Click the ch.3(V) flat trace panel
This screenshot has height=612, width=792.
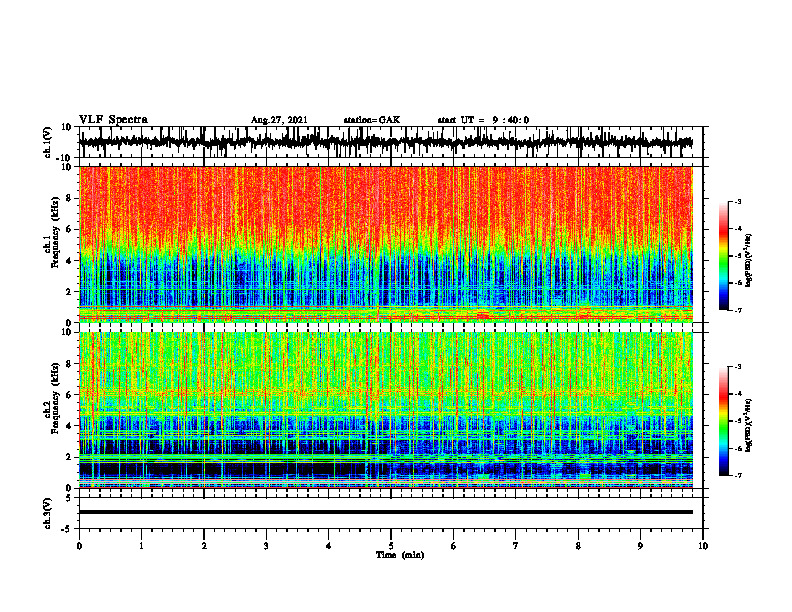[391, 513]
